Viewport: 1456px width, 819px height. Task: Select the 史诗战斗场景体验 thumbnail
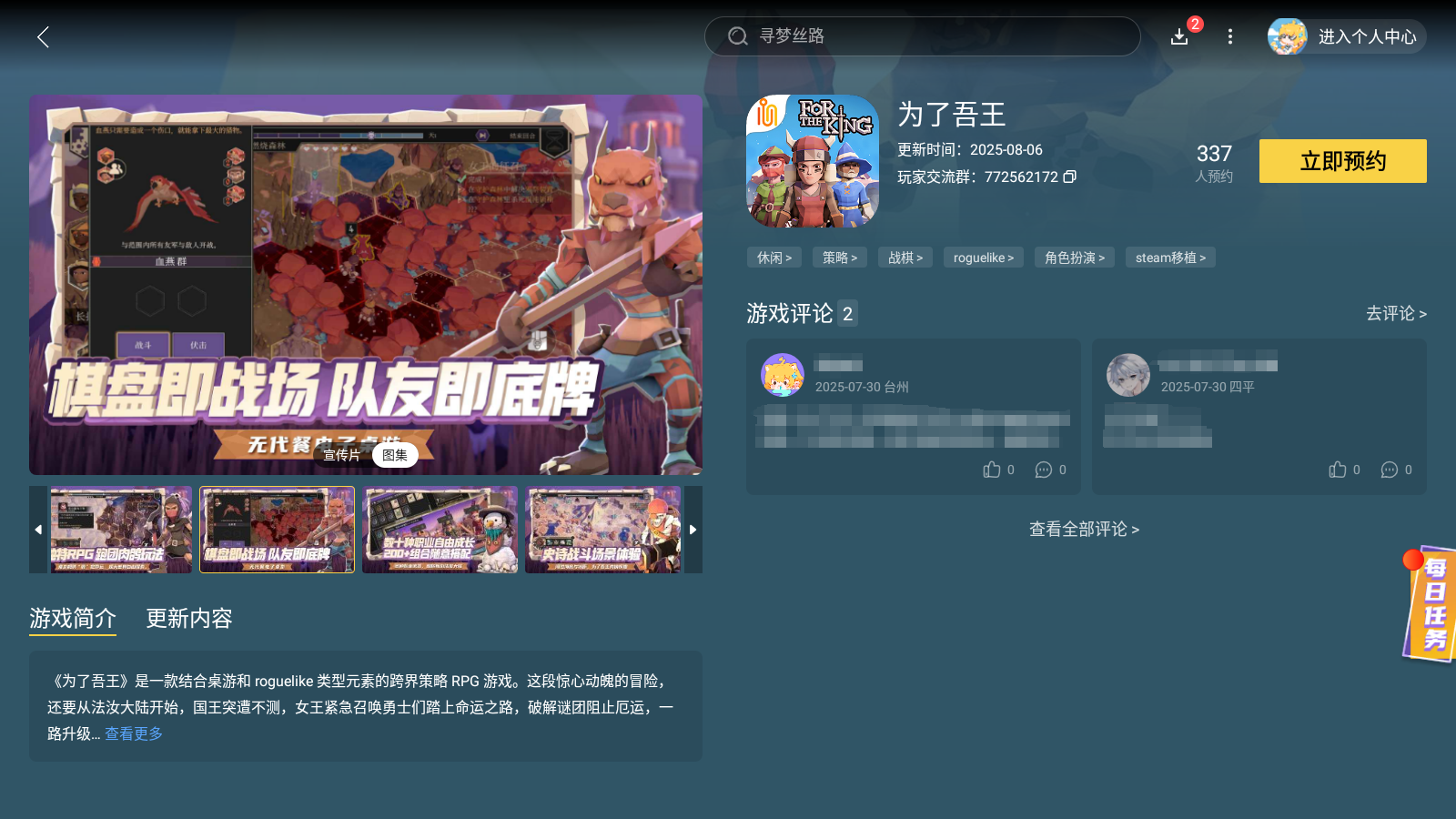[x=602, y=530]
